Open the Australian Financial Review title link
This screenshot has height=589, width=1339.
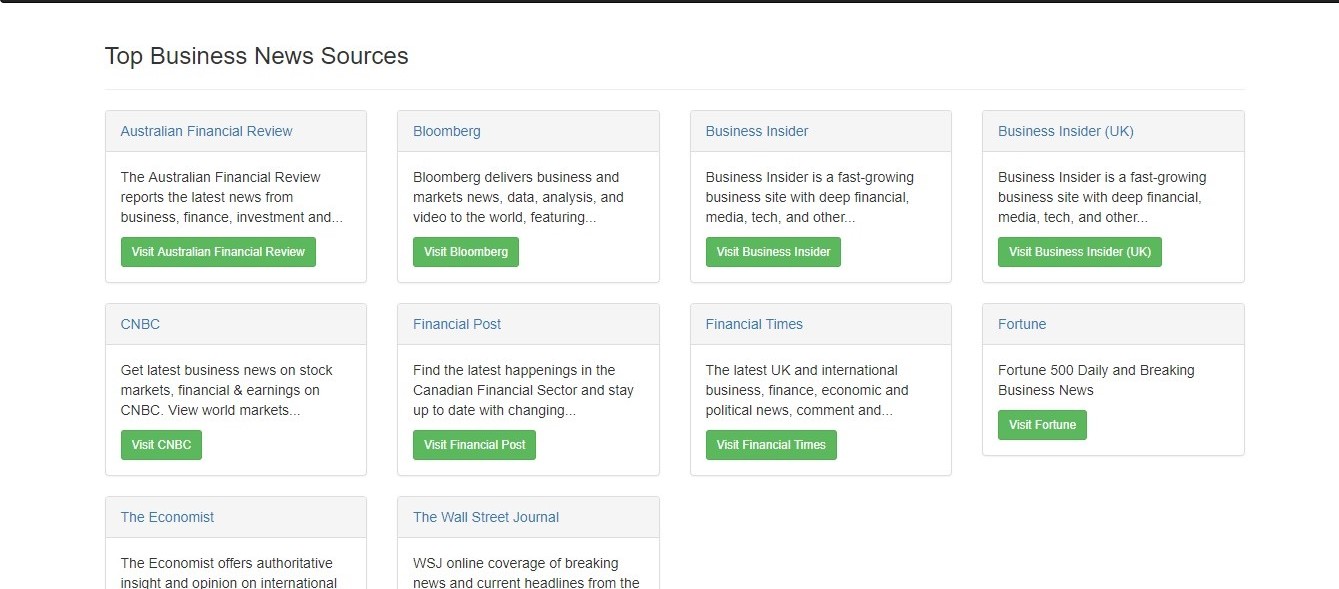click(x=206, y=131)
